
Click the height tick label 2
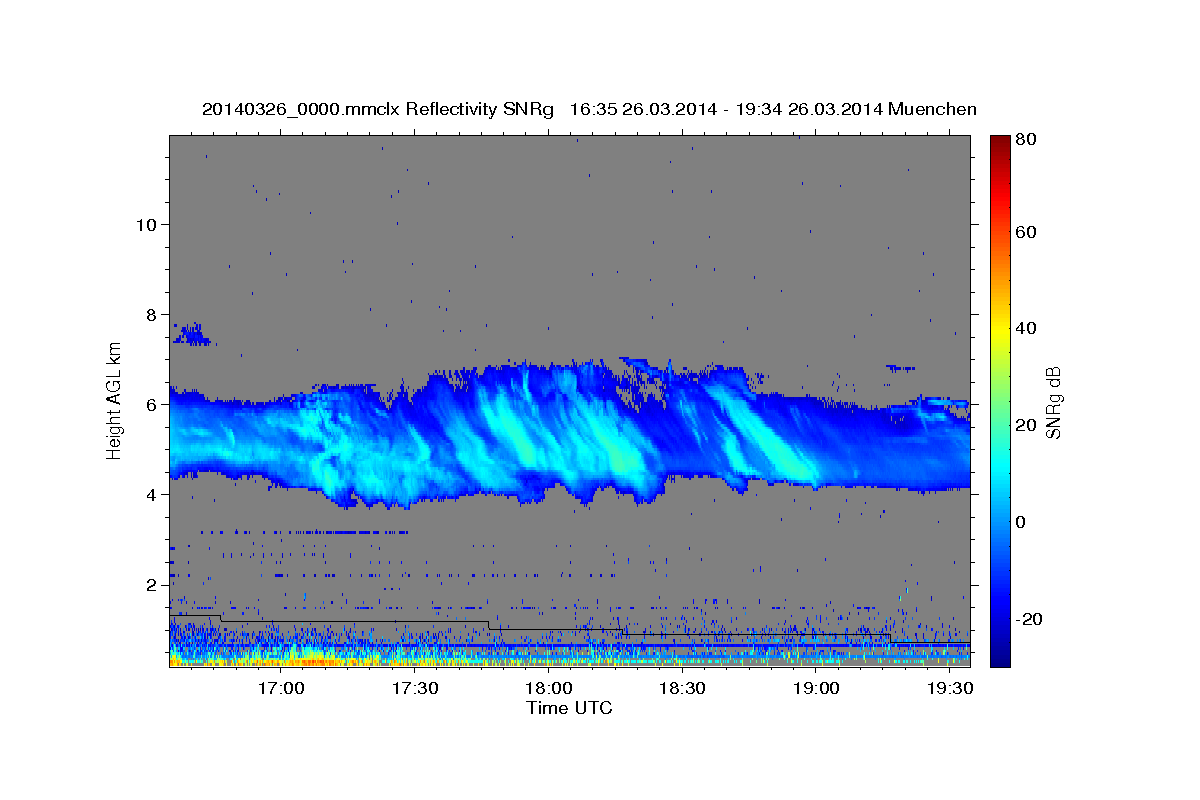click(x=150, y=584)
